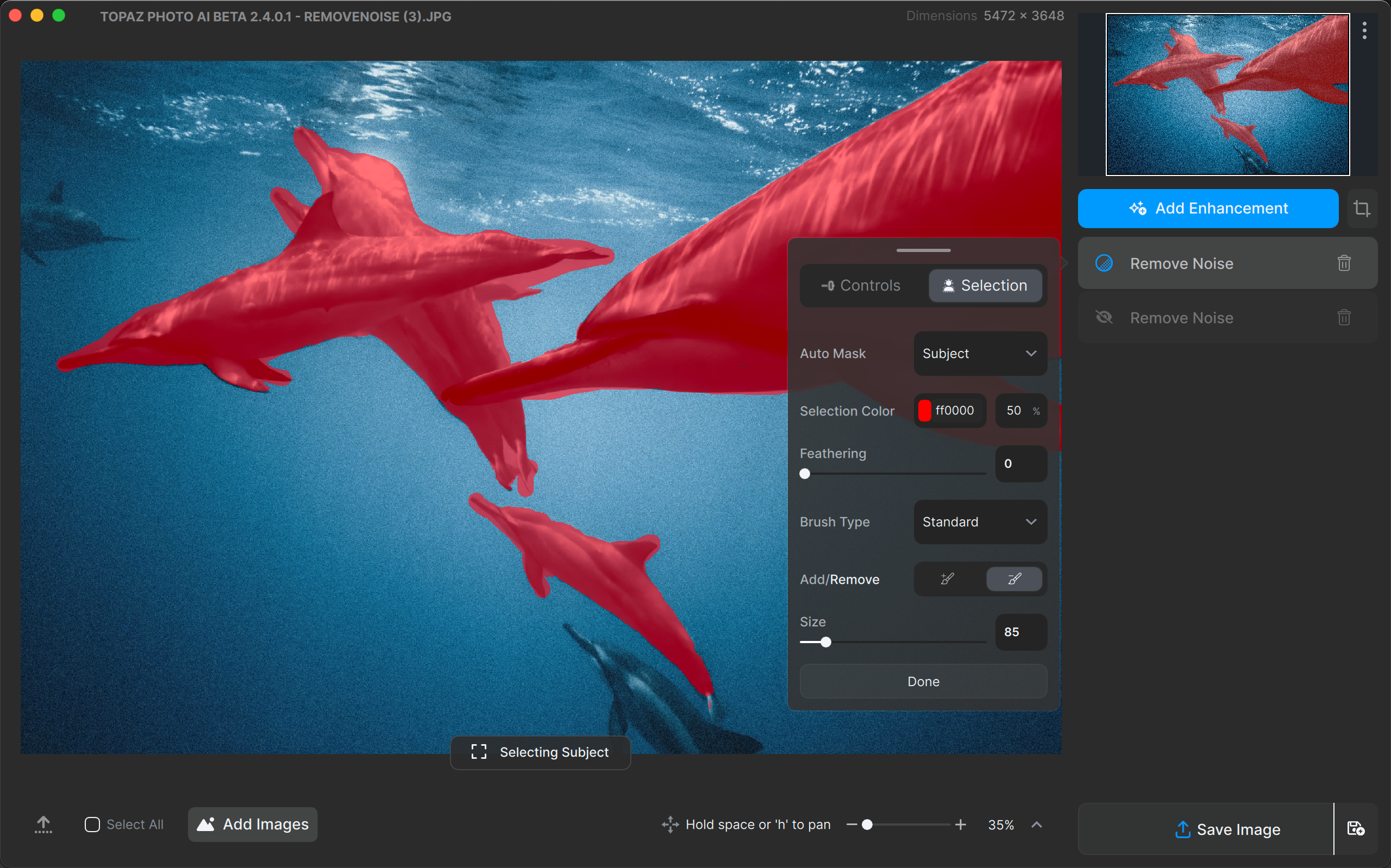
Task: Click the zoom in plus icon
Action: click(x=961, y=825)
